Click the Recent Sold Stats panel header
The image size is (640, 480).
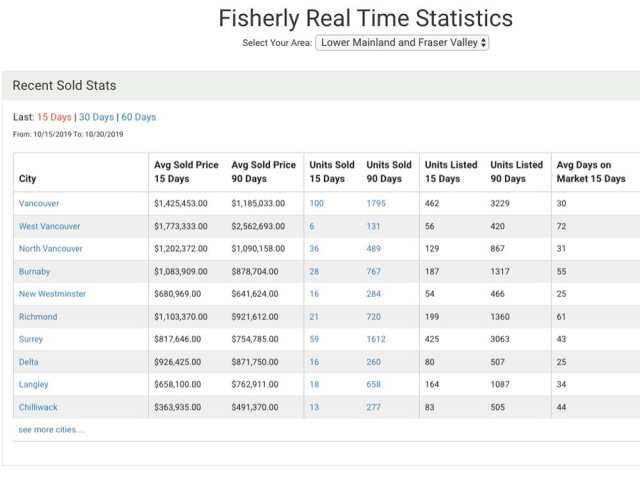(65, 86)
